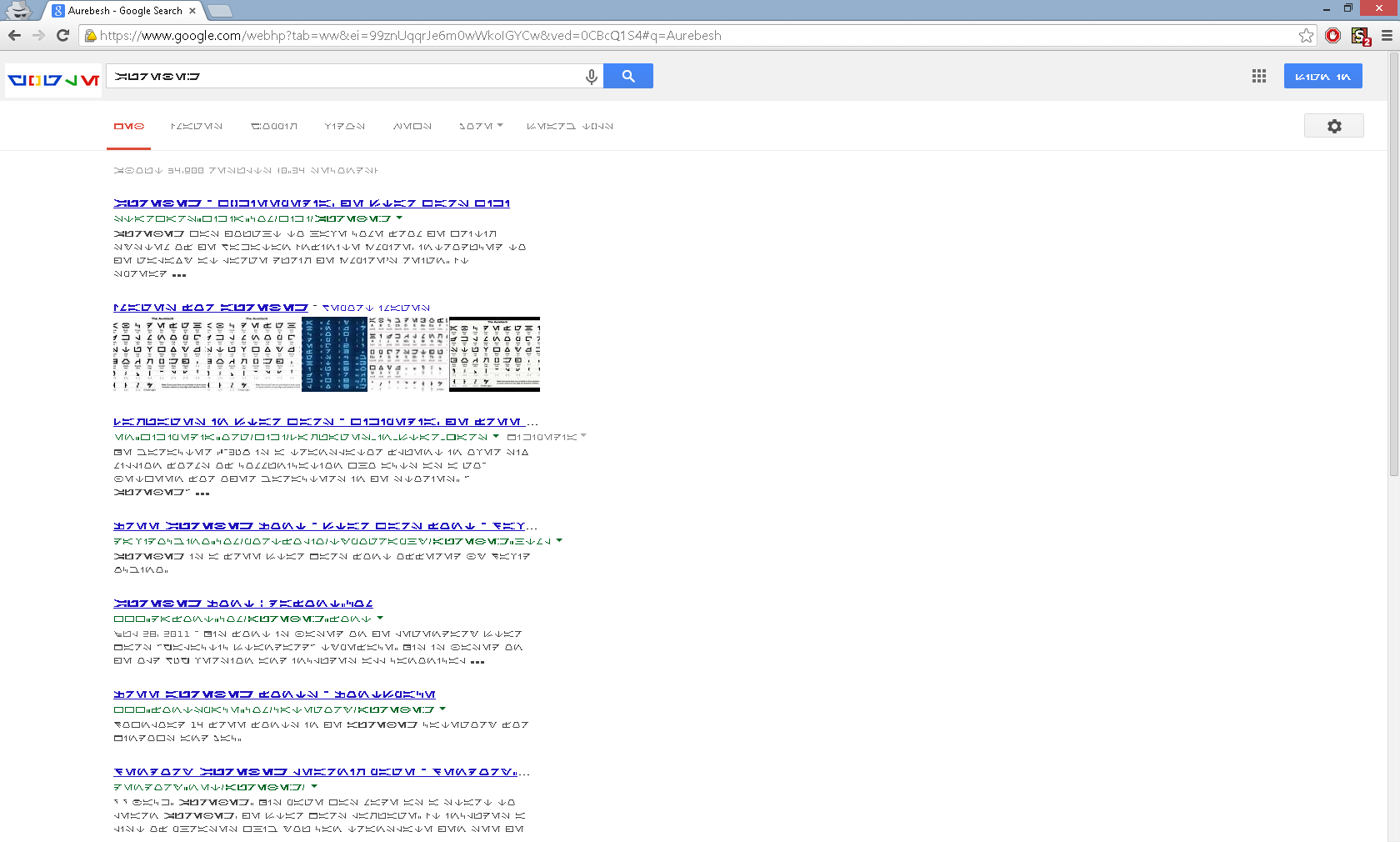Click the browser forward arrow
Image resolution: width=1400 pixels, height=842 pixels.
pyautogui.click(x=38, y=35)
